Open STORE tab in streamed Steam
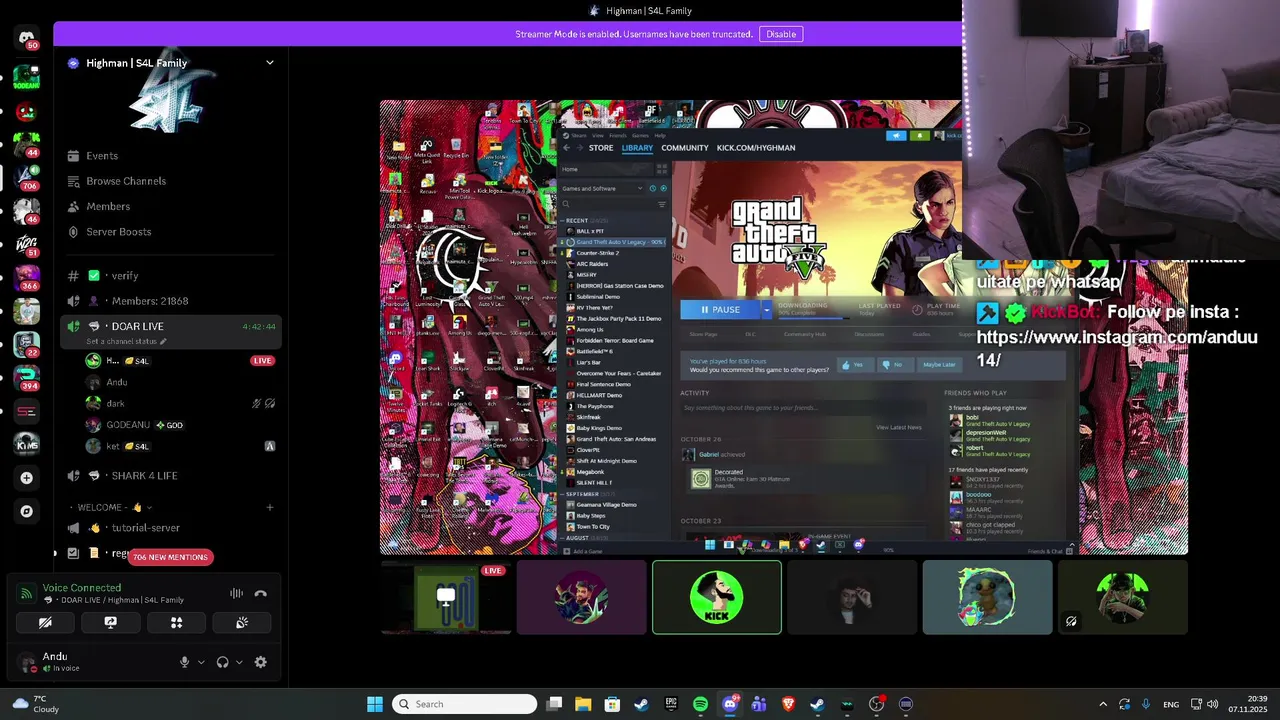 pyautogui.click(x=601, y=148)
